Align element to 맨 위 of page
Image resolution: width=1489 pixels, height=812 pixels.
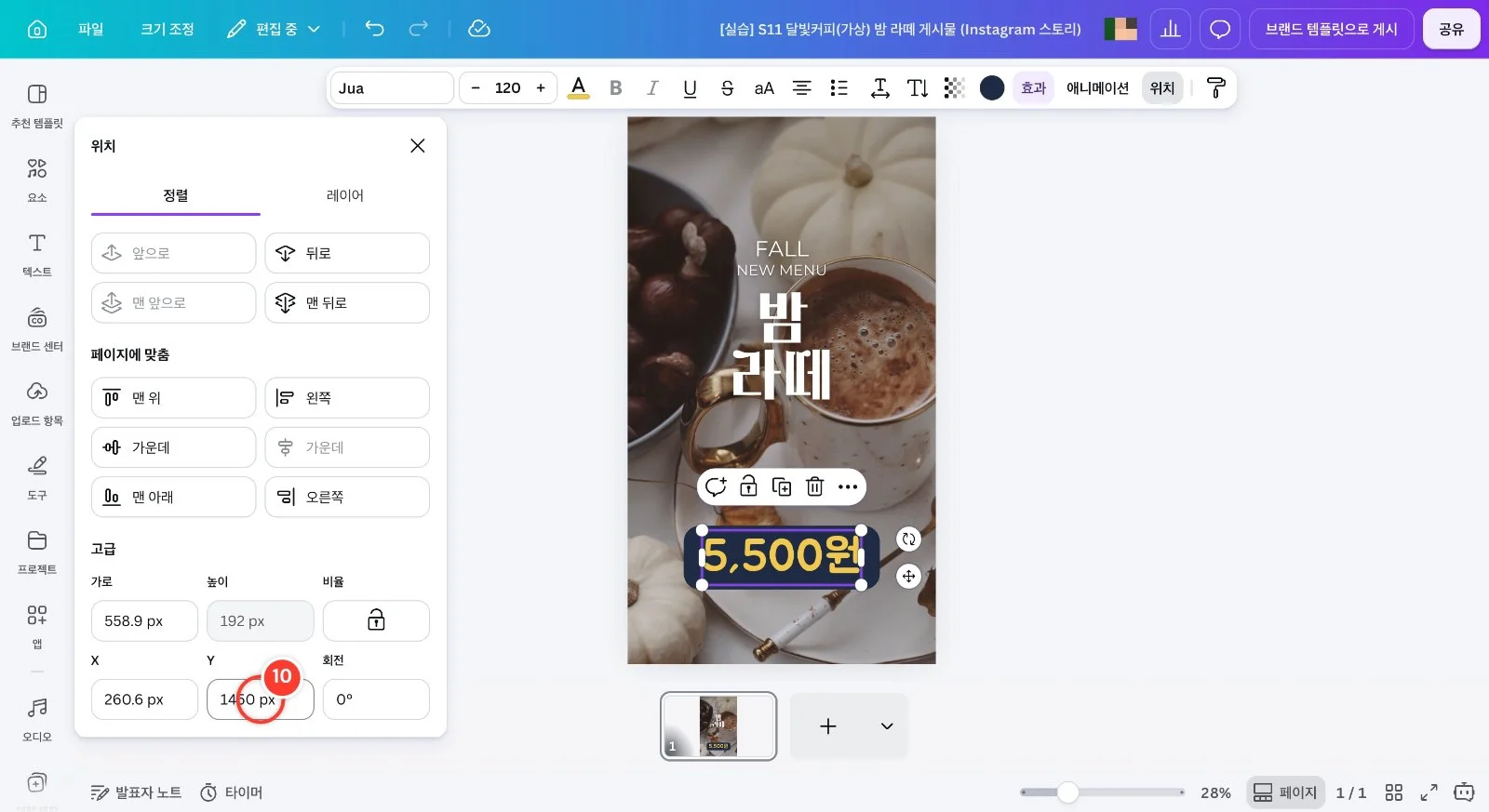coord(173,397)
